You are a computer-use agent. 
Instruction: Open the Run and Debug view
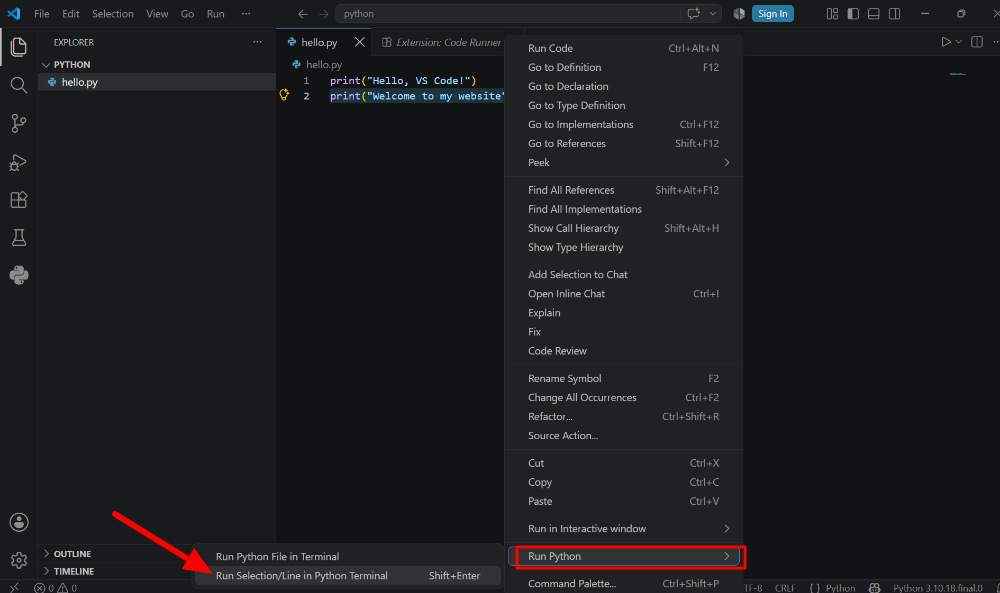[18, 162]
